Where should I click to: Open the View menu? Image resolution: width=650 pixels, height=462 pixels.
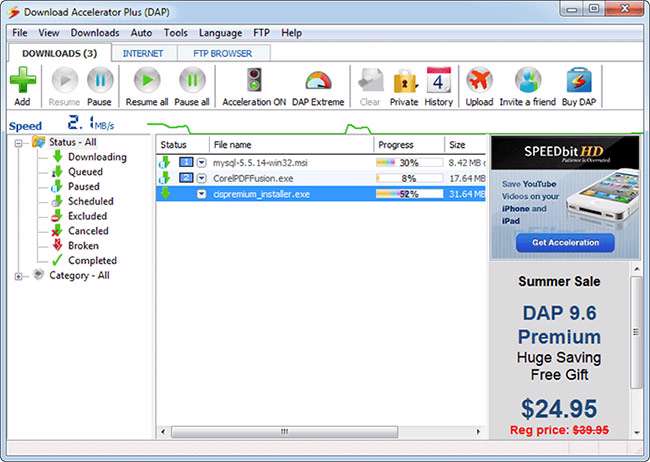pyautogui.click(x=49, y=33)
